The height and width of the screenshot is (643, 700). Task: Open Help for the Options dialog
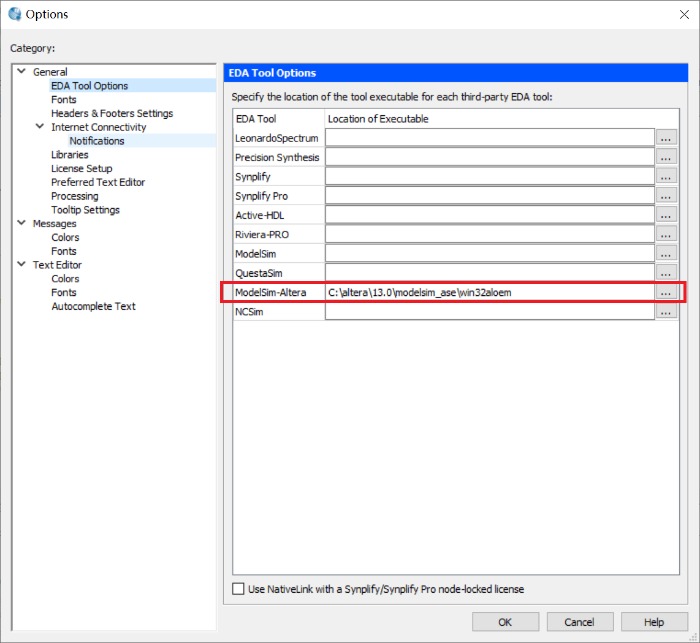(654, 622)
